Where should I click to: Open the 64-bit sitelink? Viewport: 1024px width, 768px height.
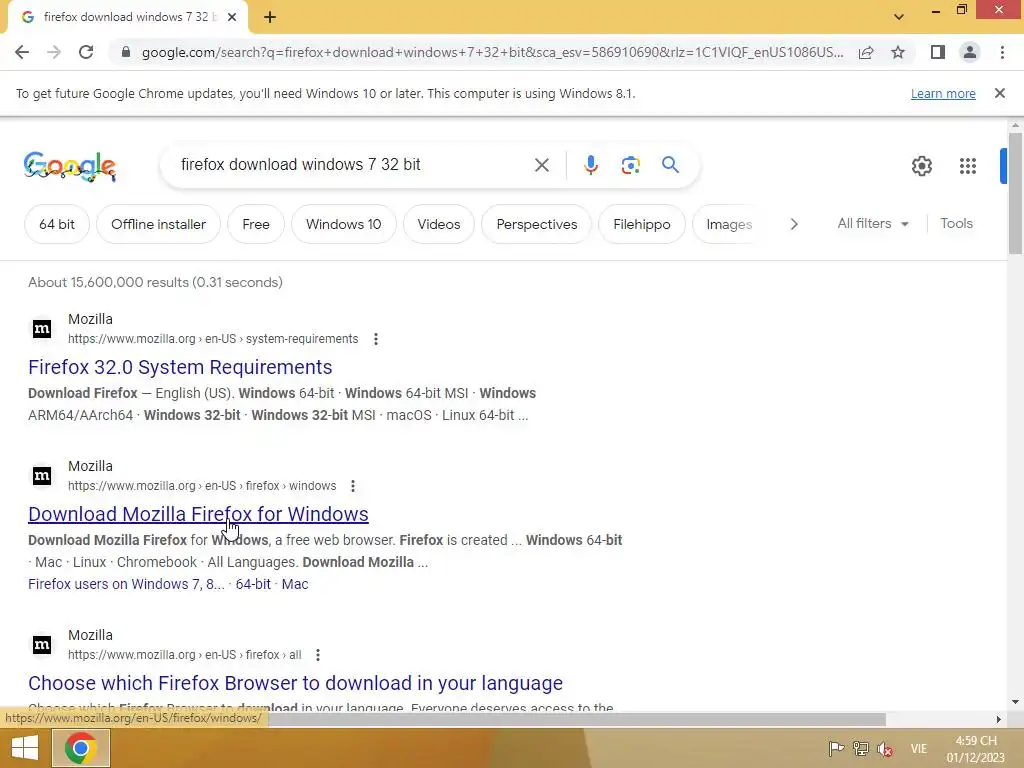click(x=253, y=584)
